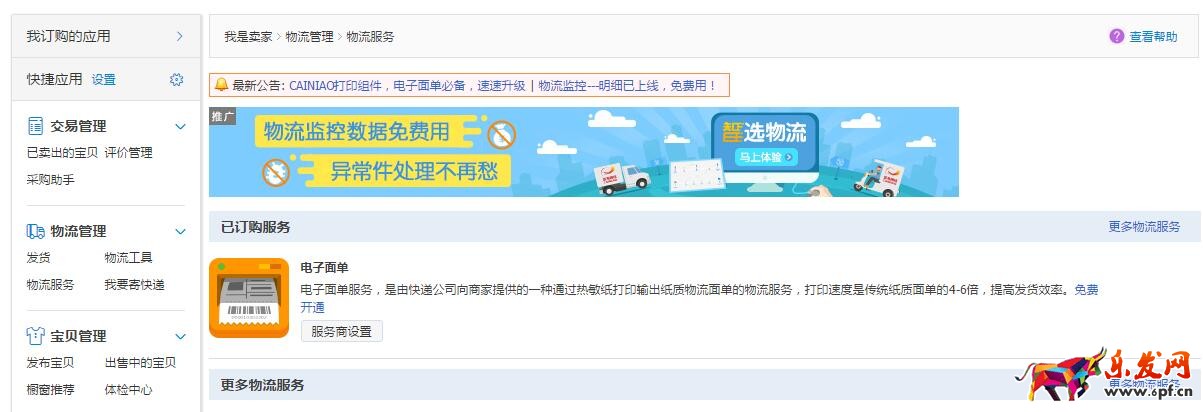Open 已卖出的宝贝 in the sidebar
This screenshot has width=1203, height=412.
point(62,153)
